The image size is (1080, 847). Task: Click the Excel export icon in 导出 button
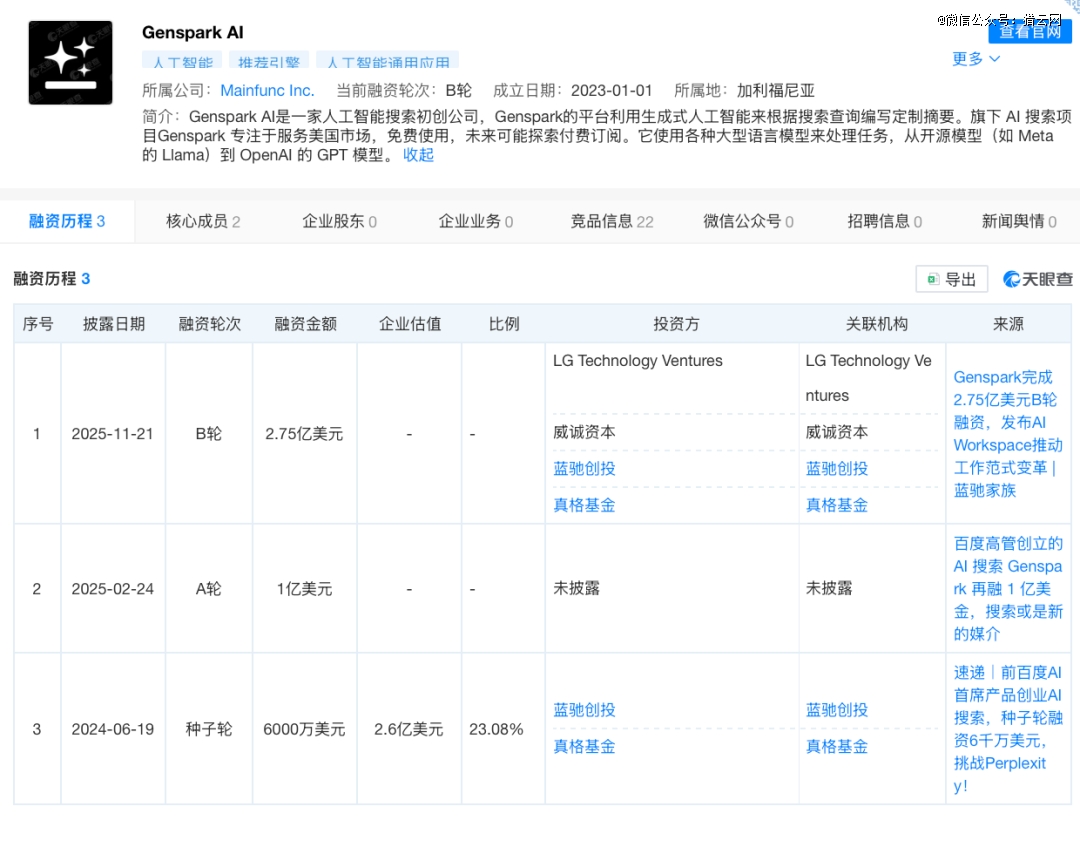935,279
